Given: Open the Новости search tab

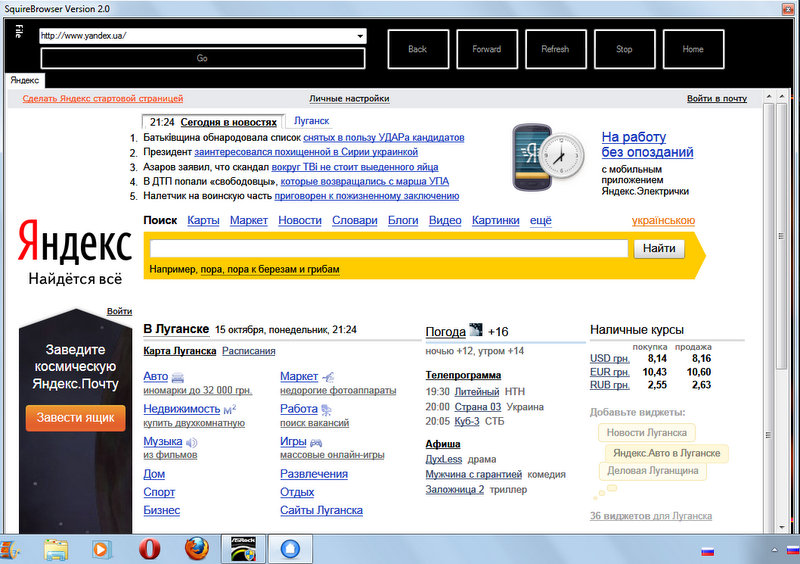Looking at the screenshot, I should click(299, 220).
